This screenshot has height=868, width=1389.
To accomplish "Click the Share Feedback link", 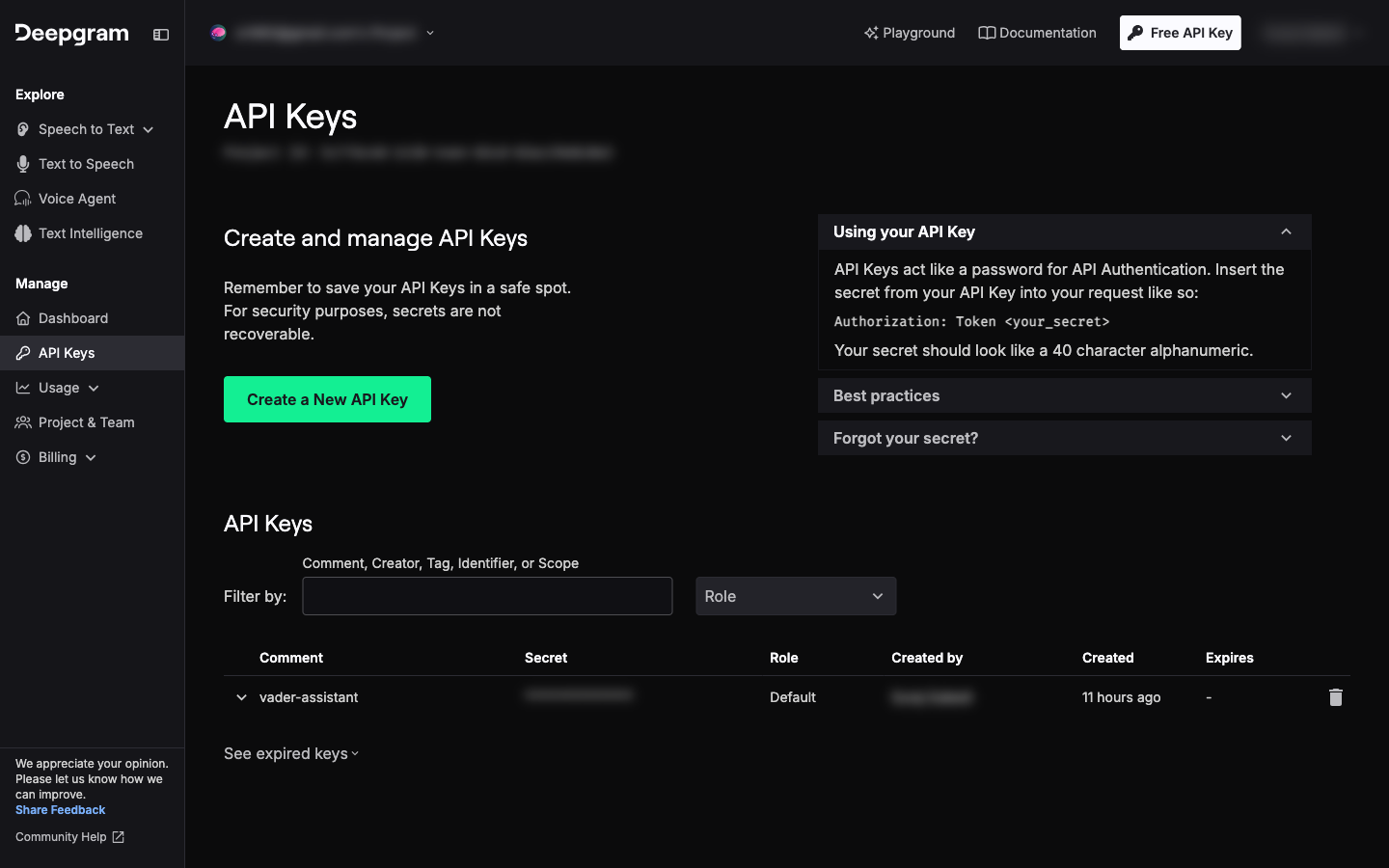I will (x=60, y=810).
